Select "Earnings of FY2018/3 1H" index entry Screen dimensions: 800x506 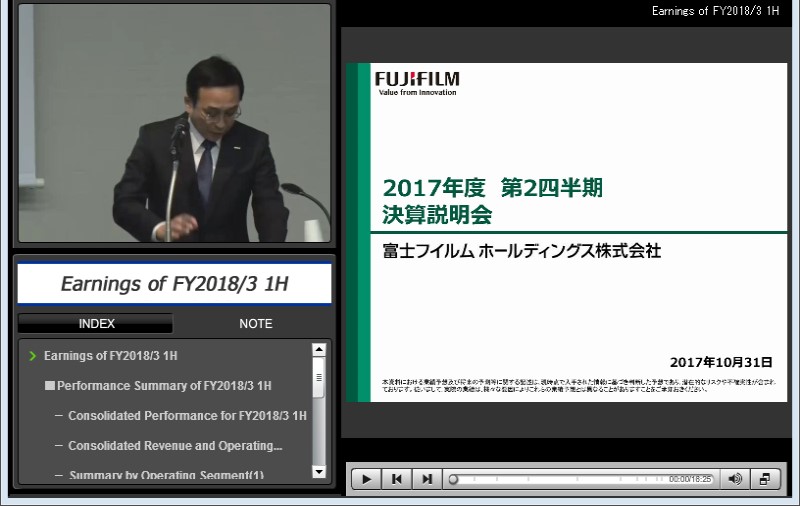click(x=111, y=356)
